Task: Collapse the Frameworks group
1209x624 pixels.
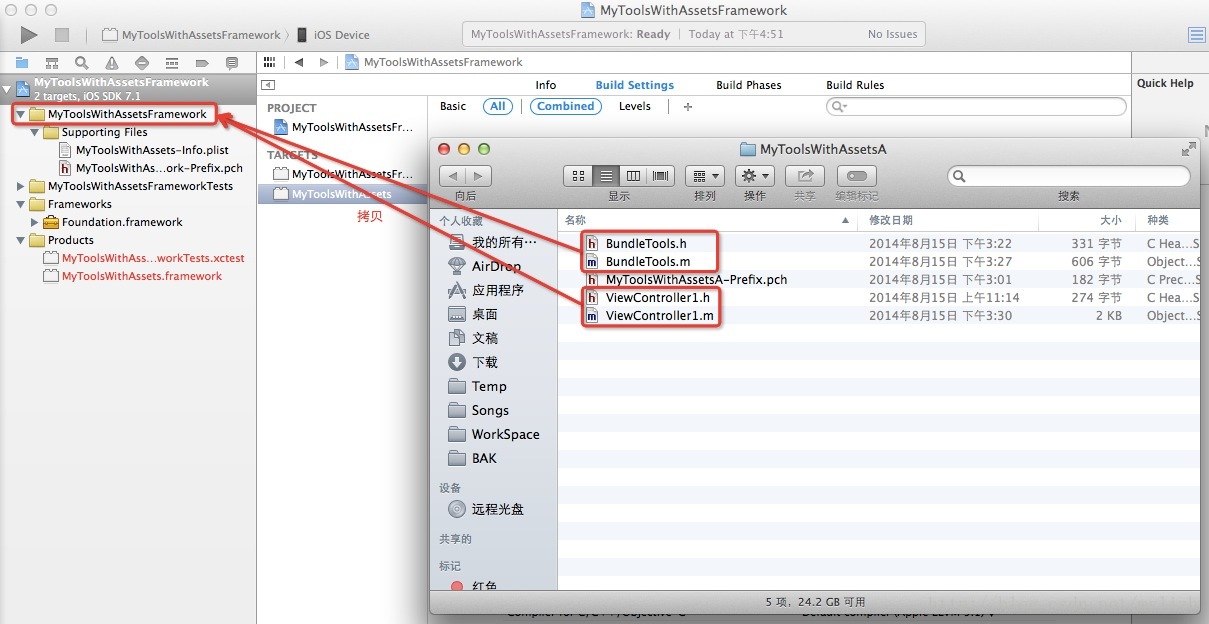Action: pyautogui.click(x=21, y=204)
